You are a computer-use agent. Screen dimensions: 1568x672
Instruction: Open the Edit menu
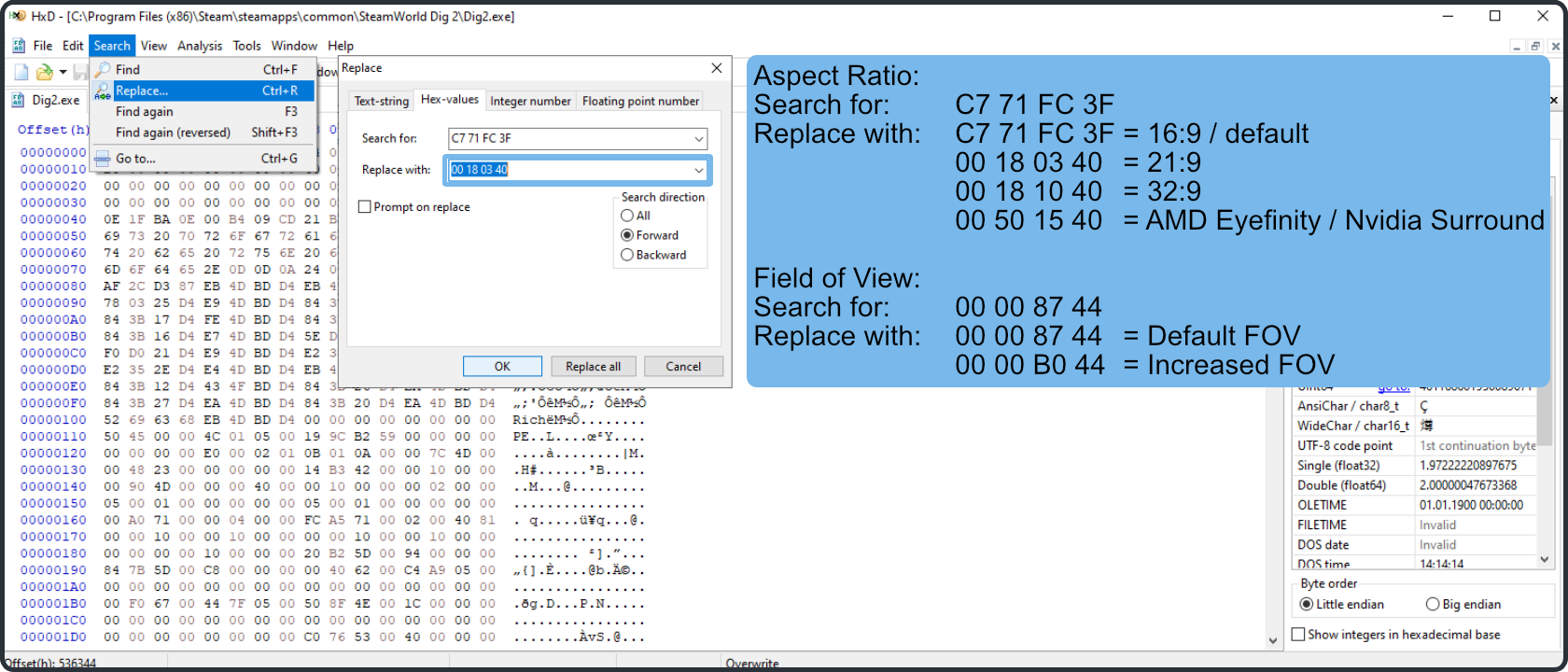tap(73, 46)
